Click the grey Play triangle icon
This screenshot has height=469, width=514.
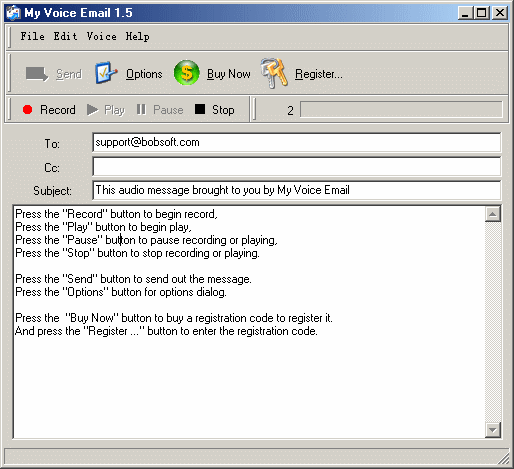(92, 109)
